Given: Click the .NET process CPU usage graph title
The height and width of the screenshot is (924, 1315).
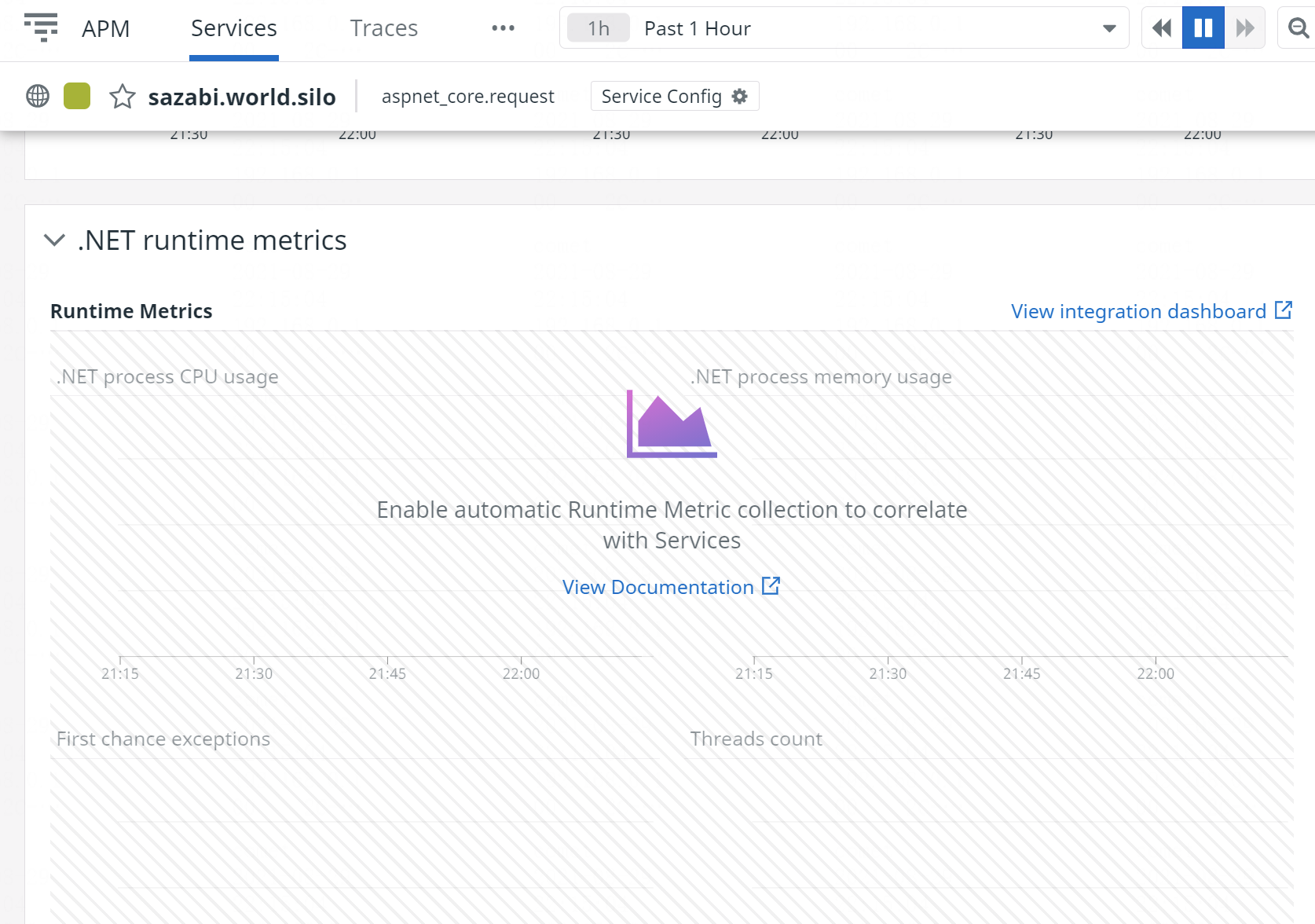Looking at the screenshot, I should coord(167,376).
